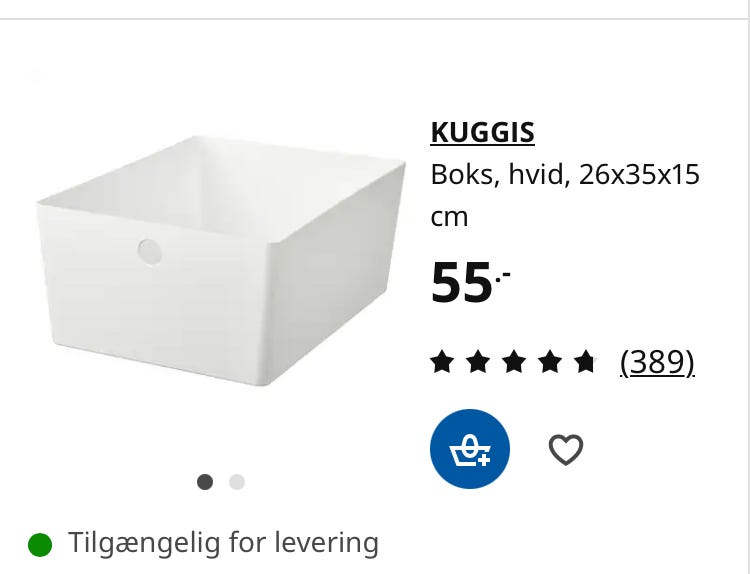Click the fourth rating star
The height and width of the screenshot is (574, 750).
(x=550, y=362)
